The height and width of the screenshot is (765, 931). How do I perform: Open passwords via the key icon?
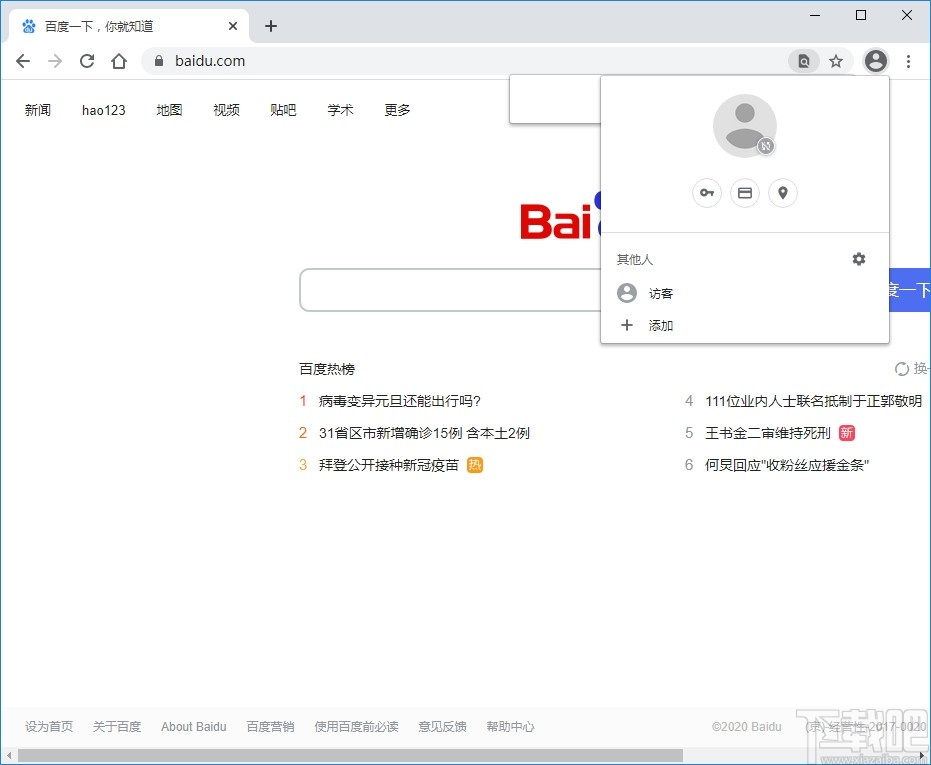(707, 193)
